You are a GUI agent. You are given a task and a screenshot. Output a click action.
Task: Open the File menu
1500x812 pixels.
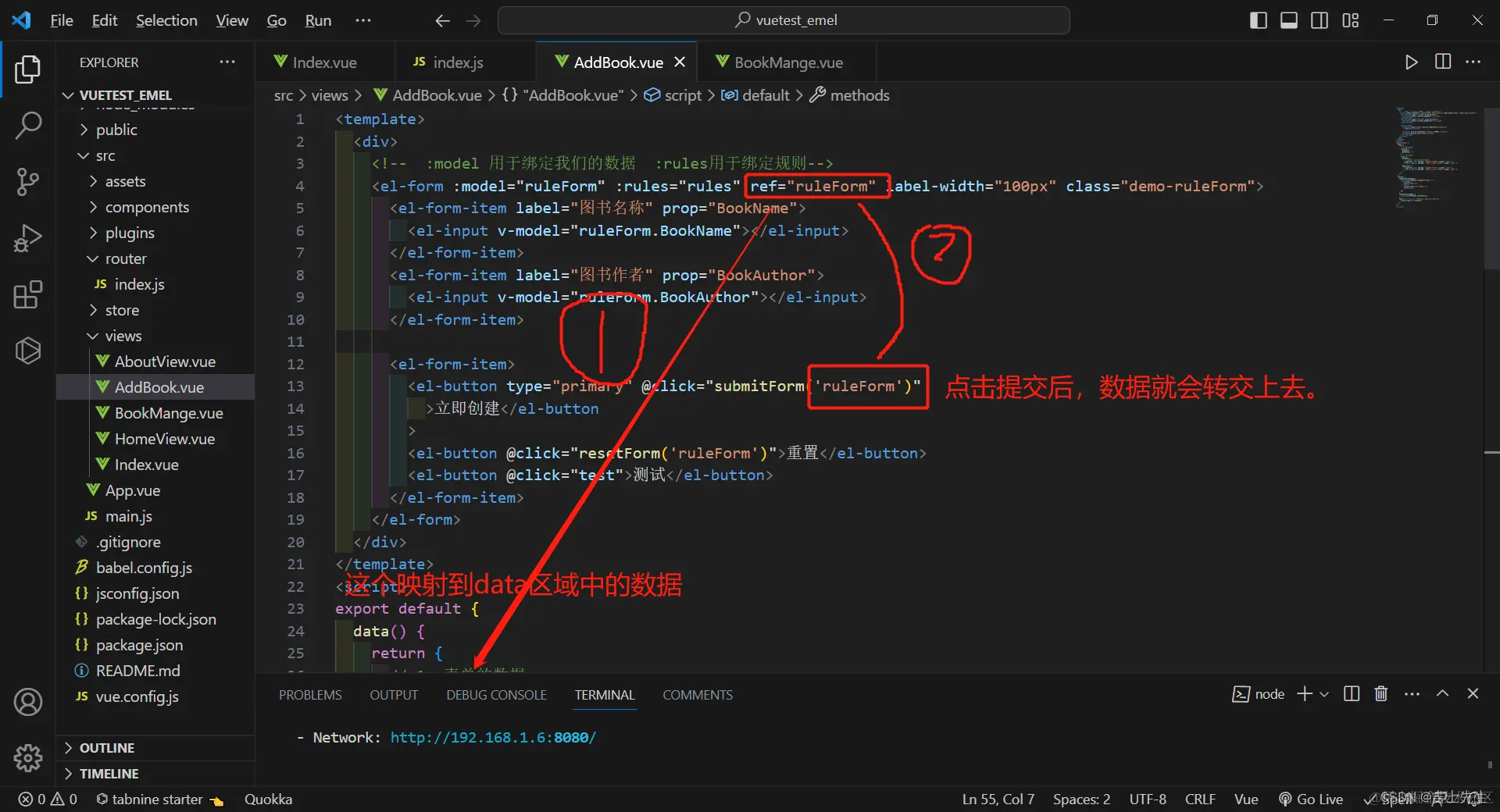[x=62, y=21]
